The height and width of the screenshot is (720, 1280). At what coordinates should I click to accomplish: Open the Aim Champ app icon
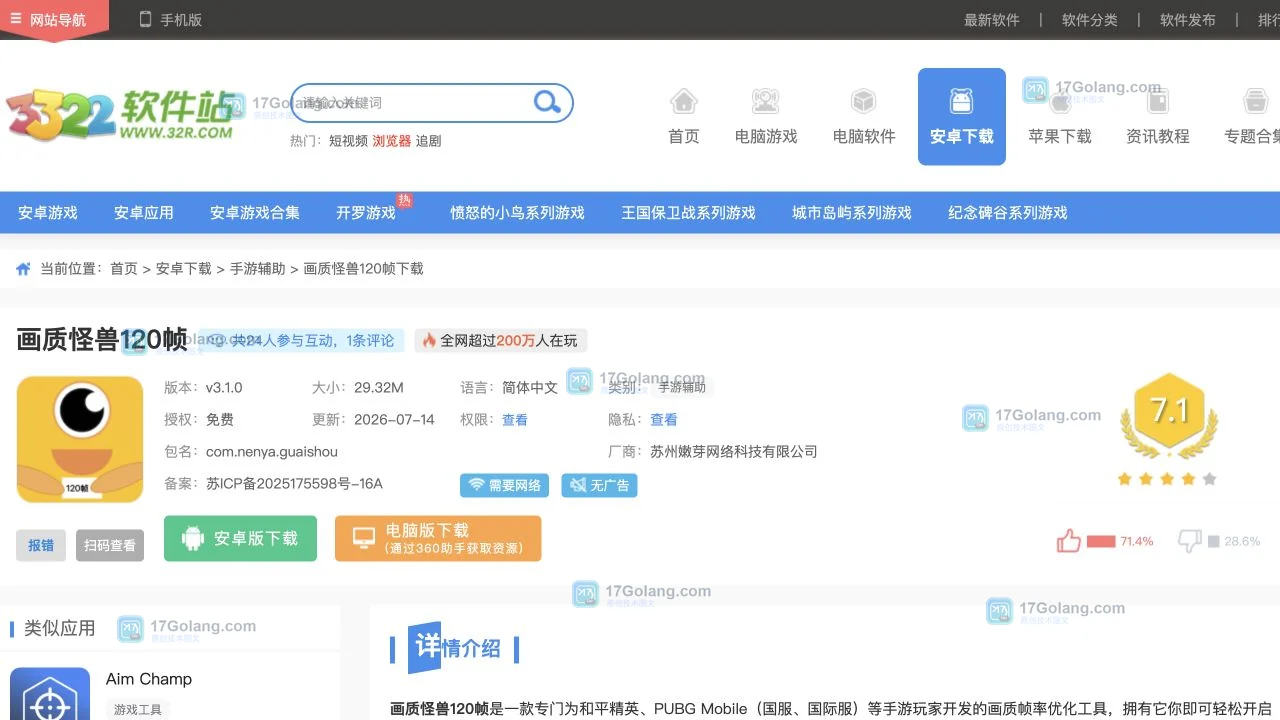click(50, 693)
